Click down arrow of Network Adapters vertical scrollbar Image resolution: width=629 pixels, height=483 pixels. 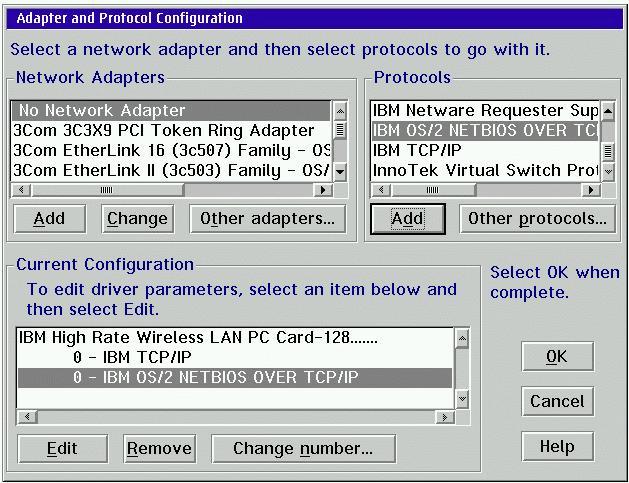click(340, 172)
